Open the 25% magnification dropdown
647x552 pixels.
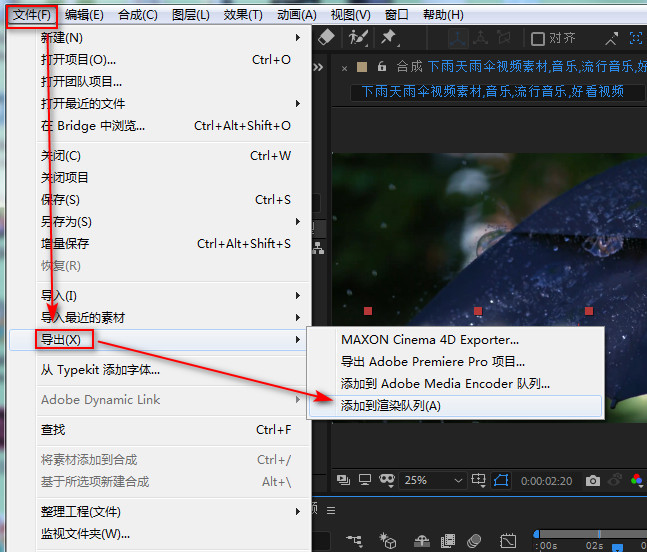pyautogui.click(x=433, y=481)
